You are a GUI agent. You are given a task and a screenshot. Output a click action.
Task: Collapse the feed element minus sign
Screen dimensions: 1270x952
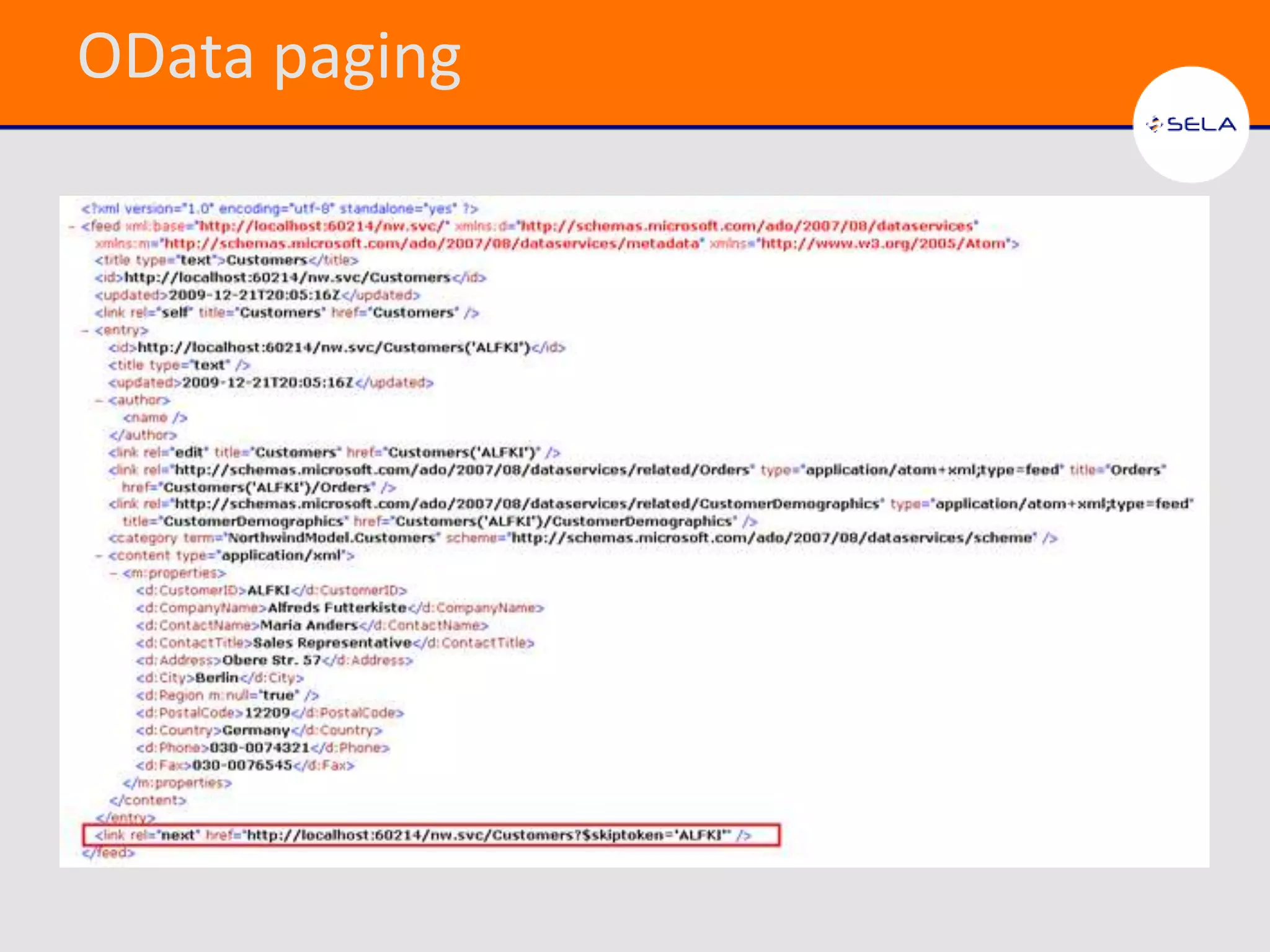pos(72,227)
